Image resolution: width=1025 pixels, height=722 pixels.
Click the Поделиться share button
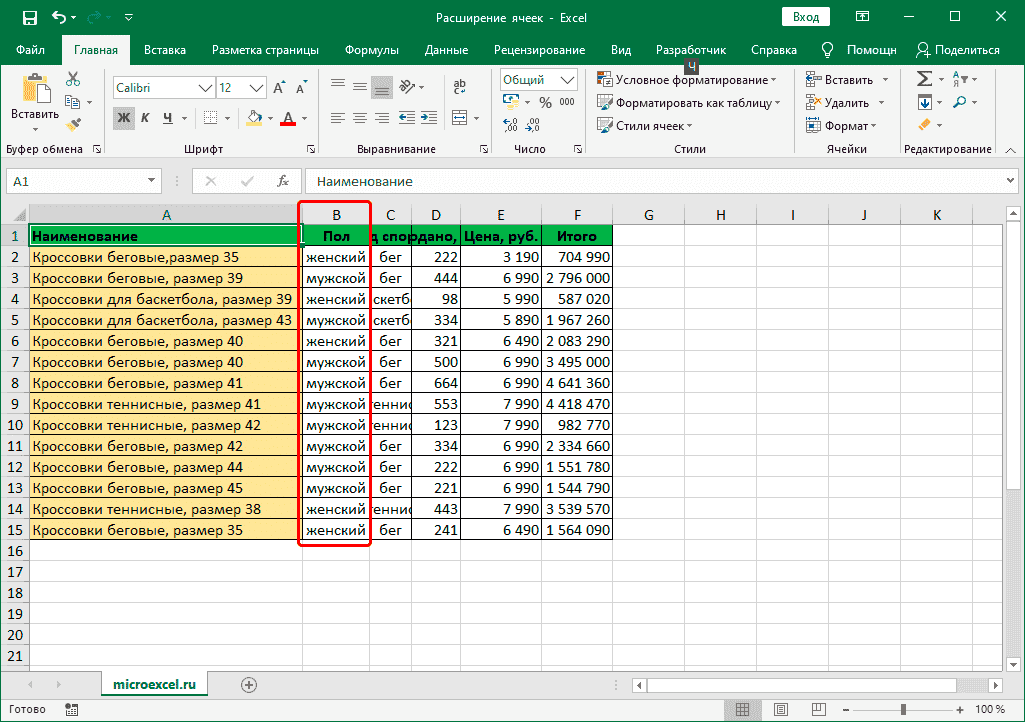(958, 50)
